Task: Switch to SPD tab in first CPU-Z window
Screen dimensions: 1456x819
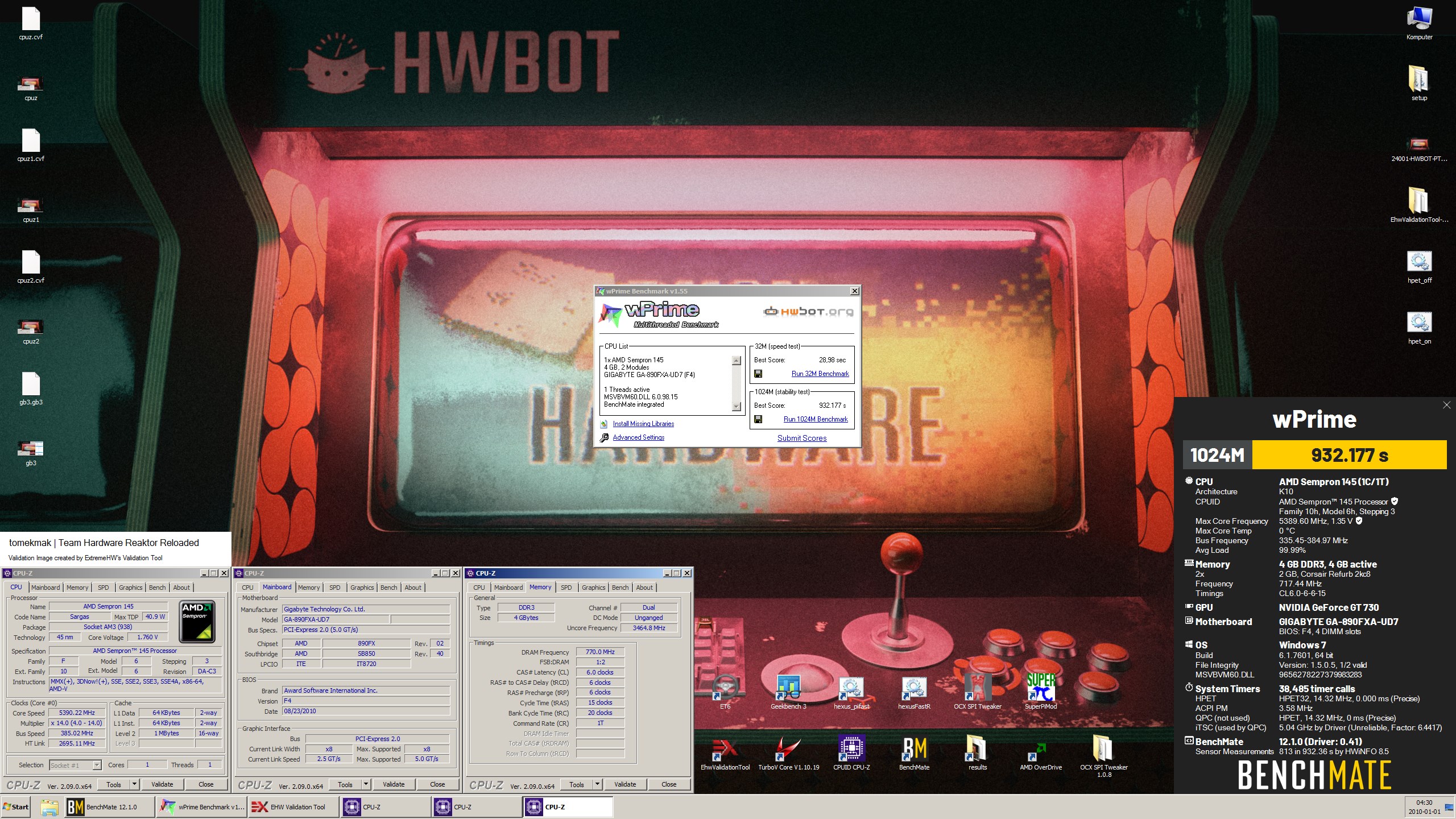Action: coord(103,588)
